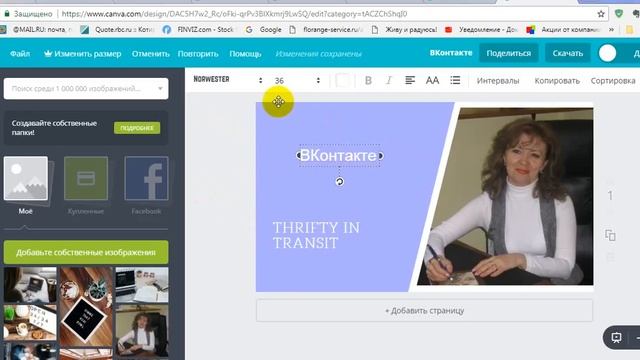Click Повторить to redo
Image resolution: width=640 pixels, height=360 pixels.
pyautogui.click(x=198, y=54)
